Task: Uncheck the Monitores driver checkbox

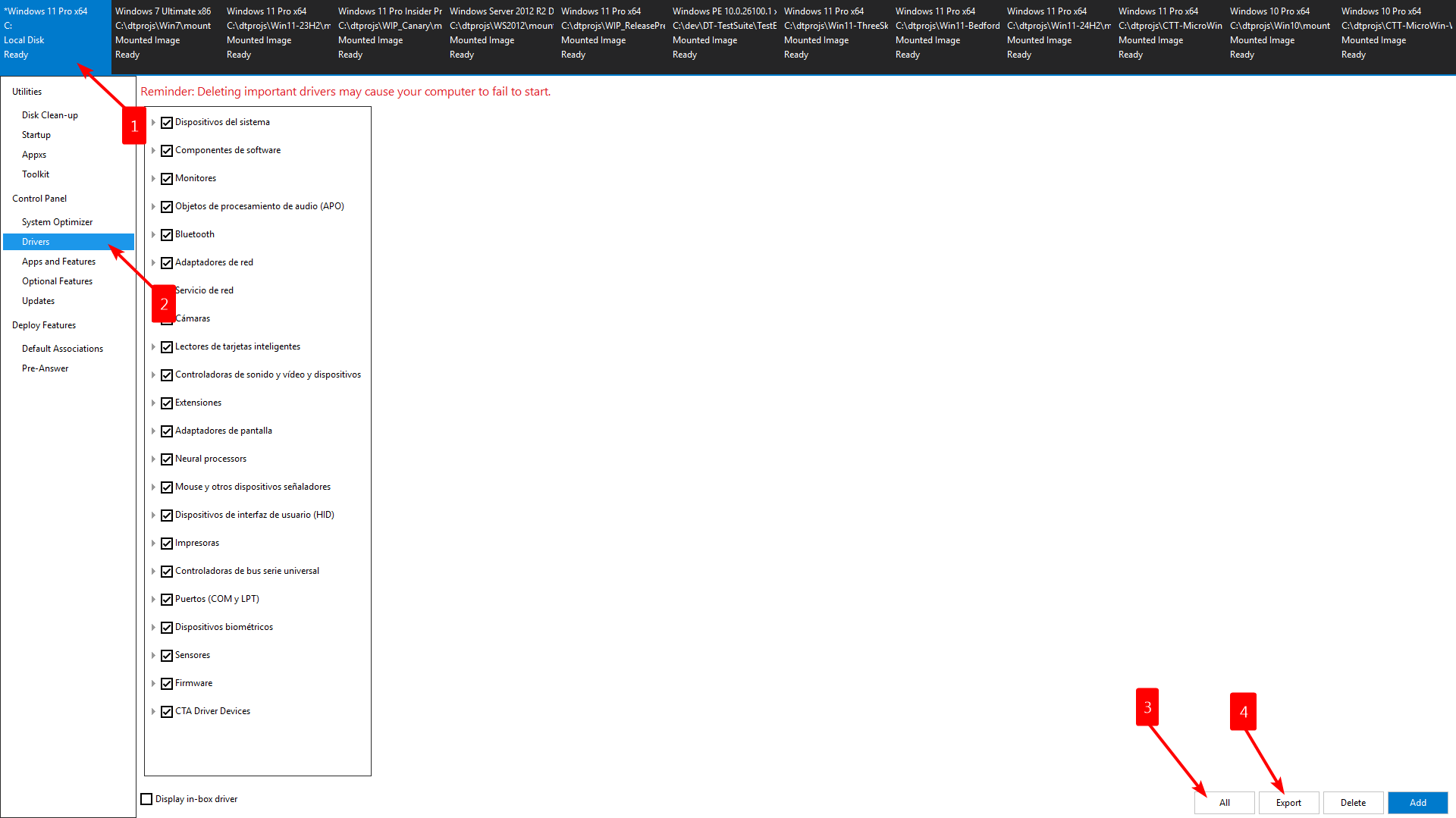Action: pos(167,179)
